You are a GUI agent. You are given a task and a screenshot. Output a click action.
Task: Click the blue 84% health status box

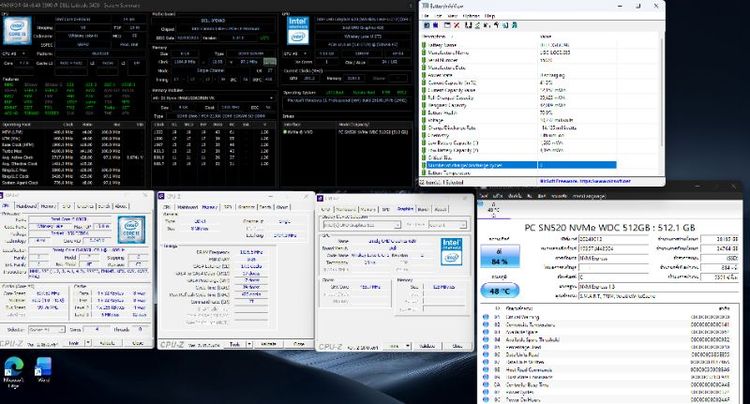pos(499,257)
